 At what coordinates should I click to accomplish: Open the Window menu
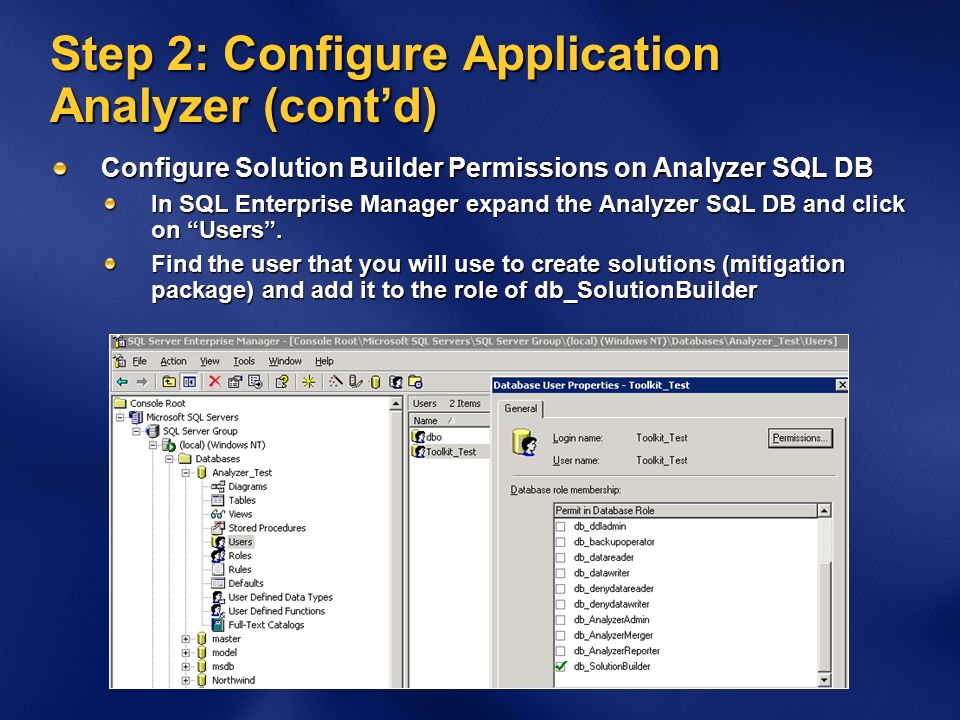pos(285,361)
